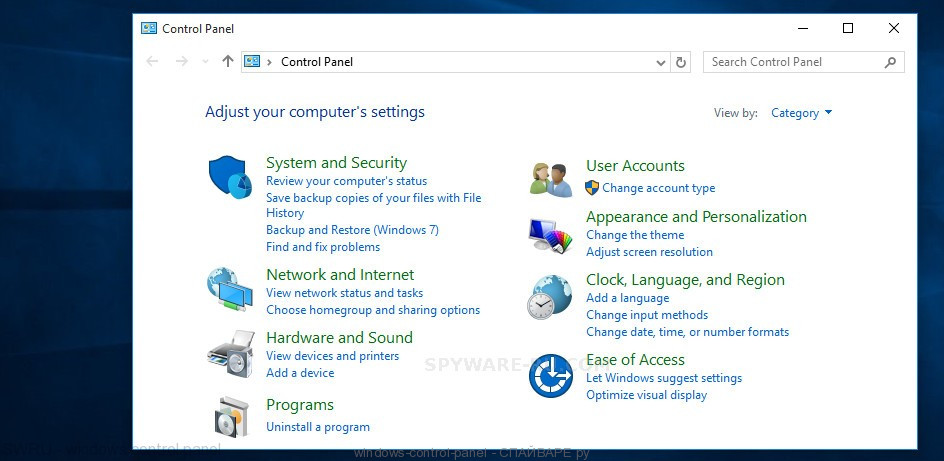Open the Clock, Language, and Region globe-and-clock icon

click(x=550, y=297)
